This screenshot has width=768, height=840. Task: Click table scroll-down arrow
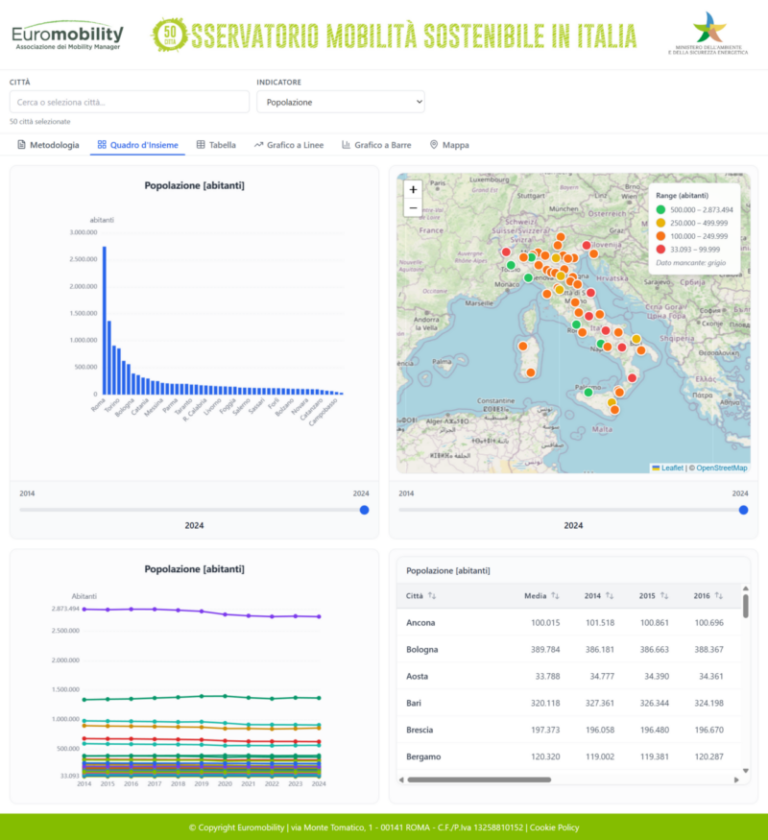(x=746, y=770)
